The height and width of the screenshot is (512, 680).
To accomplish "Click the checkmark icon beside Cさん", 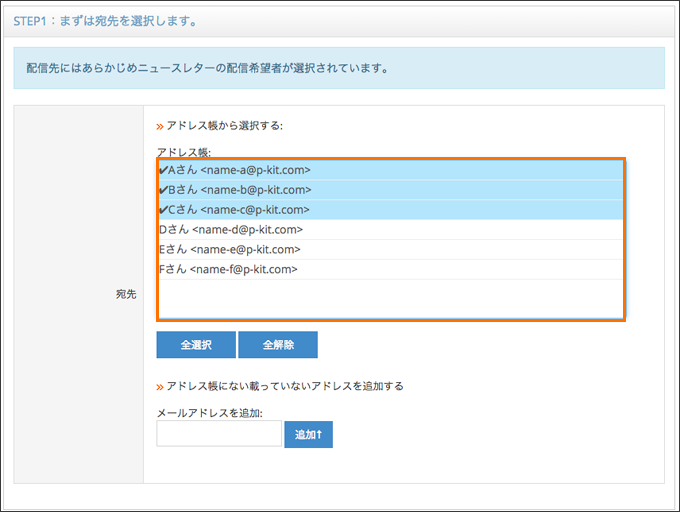I will (163, 210).
